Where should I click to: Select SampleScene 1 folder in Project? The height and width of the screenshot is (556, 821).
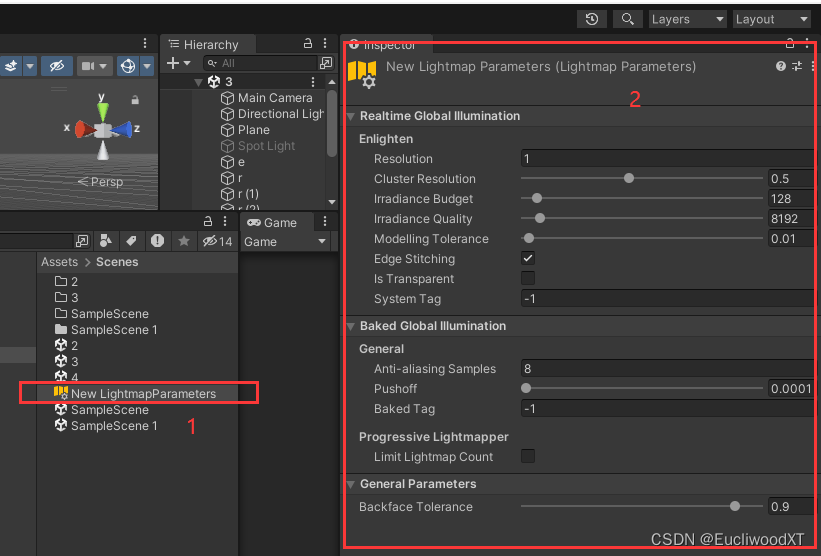106,330
